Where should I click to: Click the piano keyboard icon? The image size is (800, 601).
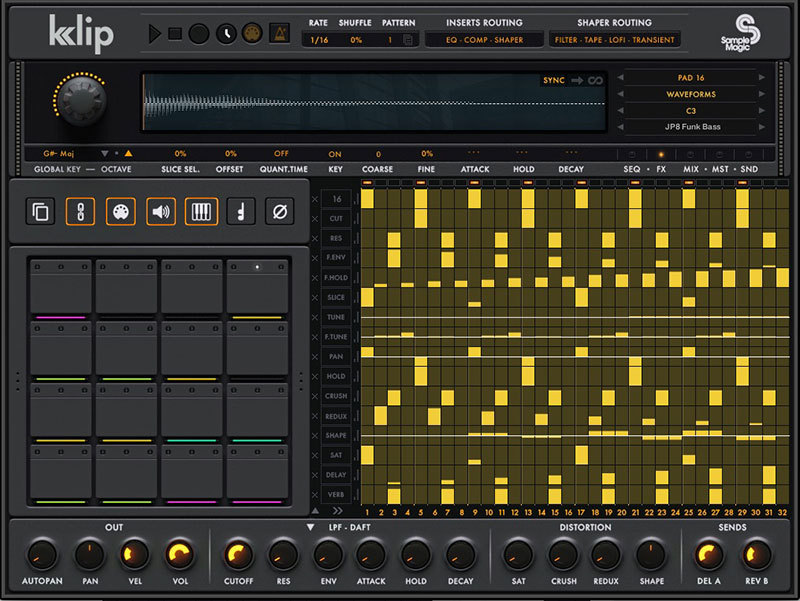click(x=199, y=212)
